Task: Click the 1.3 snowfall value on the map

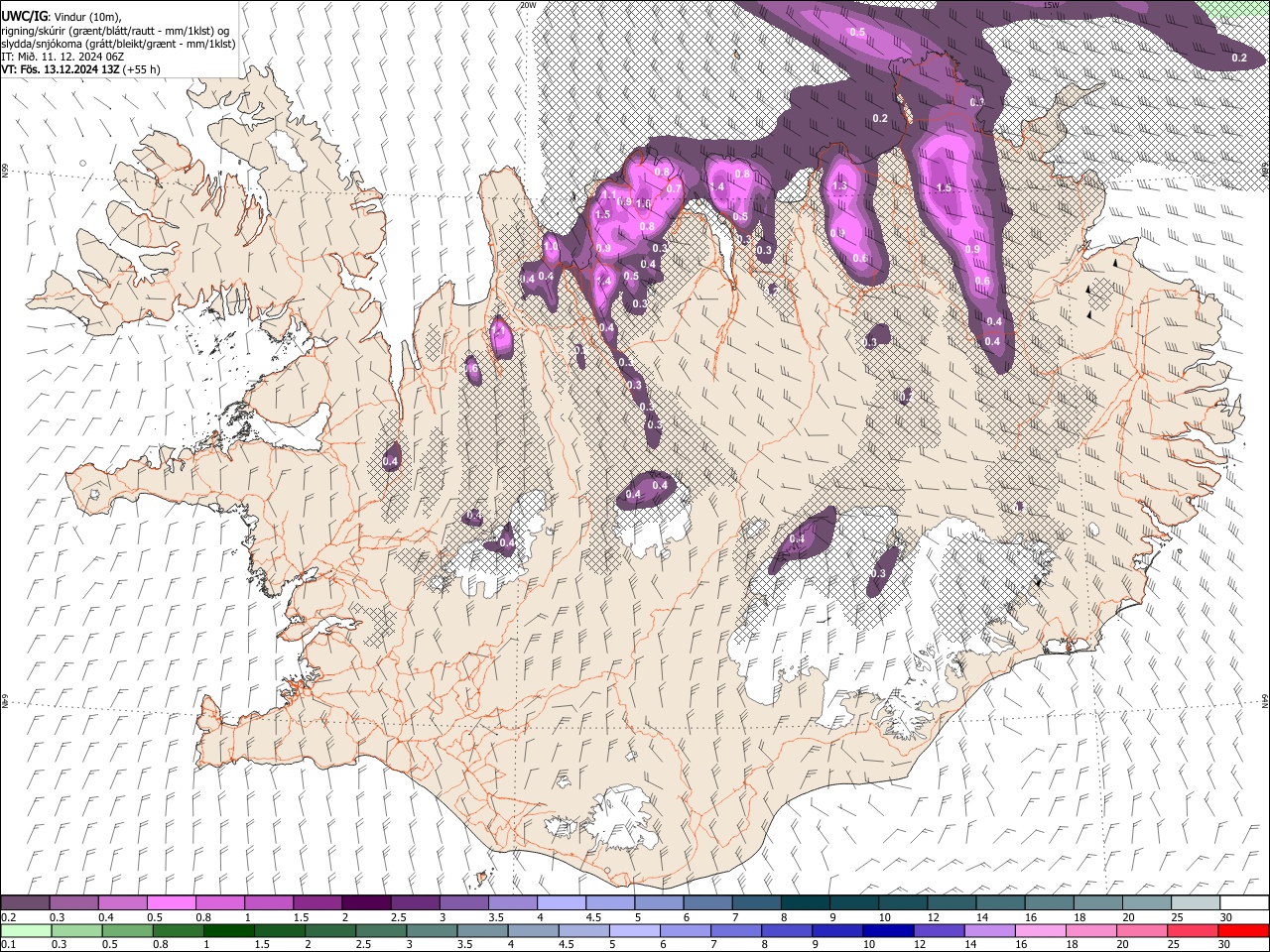Action: 840,186
